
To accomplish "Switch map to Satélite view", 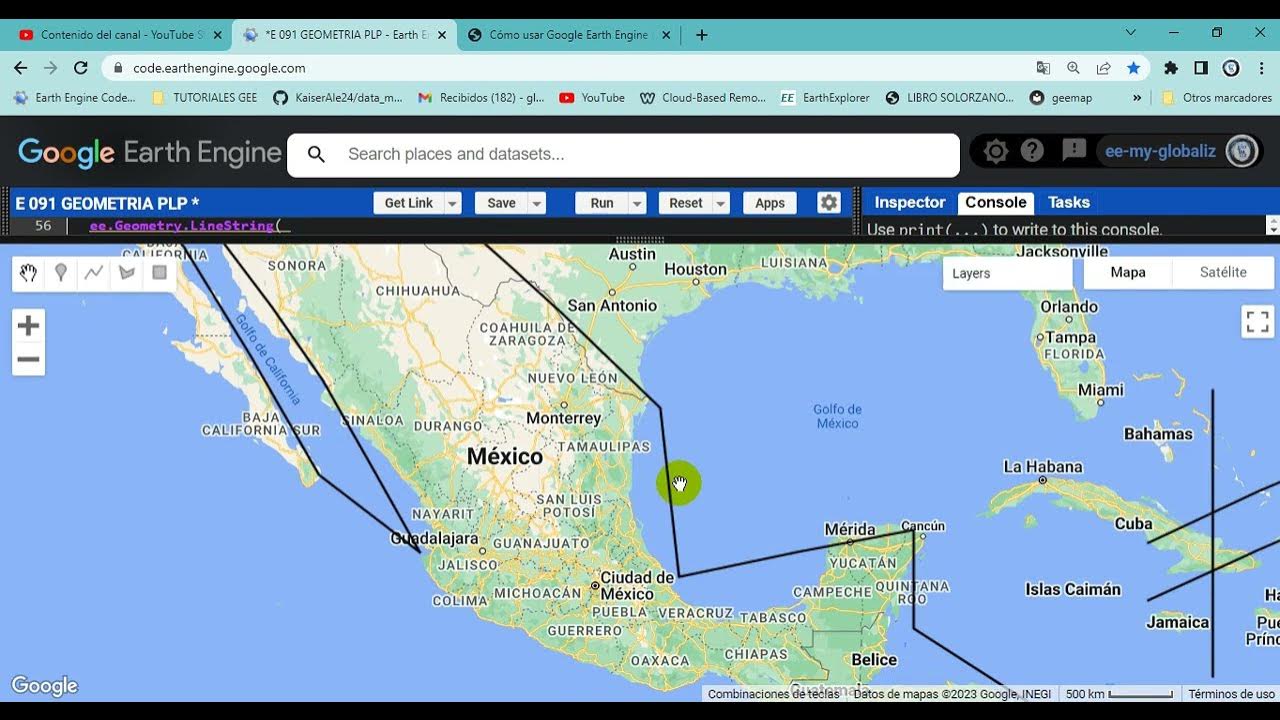I will (x=1223, y=272).
